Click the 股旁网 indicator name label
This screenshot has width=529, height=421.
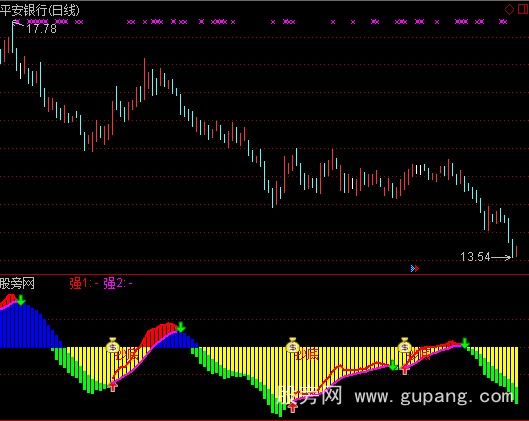[x=17, y=283]
